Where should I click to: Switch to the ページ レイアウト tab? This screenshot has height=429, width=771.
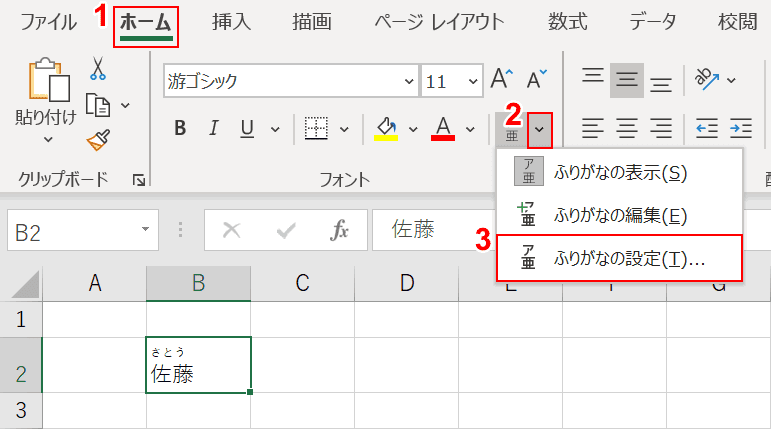click(440, 23)
